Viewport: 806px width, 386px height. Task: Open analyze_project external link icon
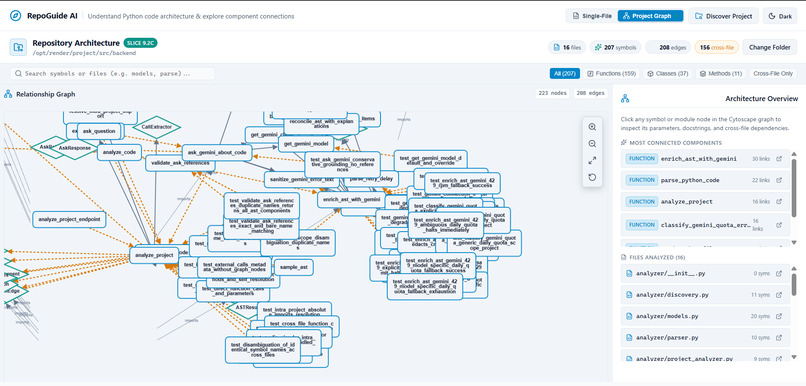coord(779,201)
